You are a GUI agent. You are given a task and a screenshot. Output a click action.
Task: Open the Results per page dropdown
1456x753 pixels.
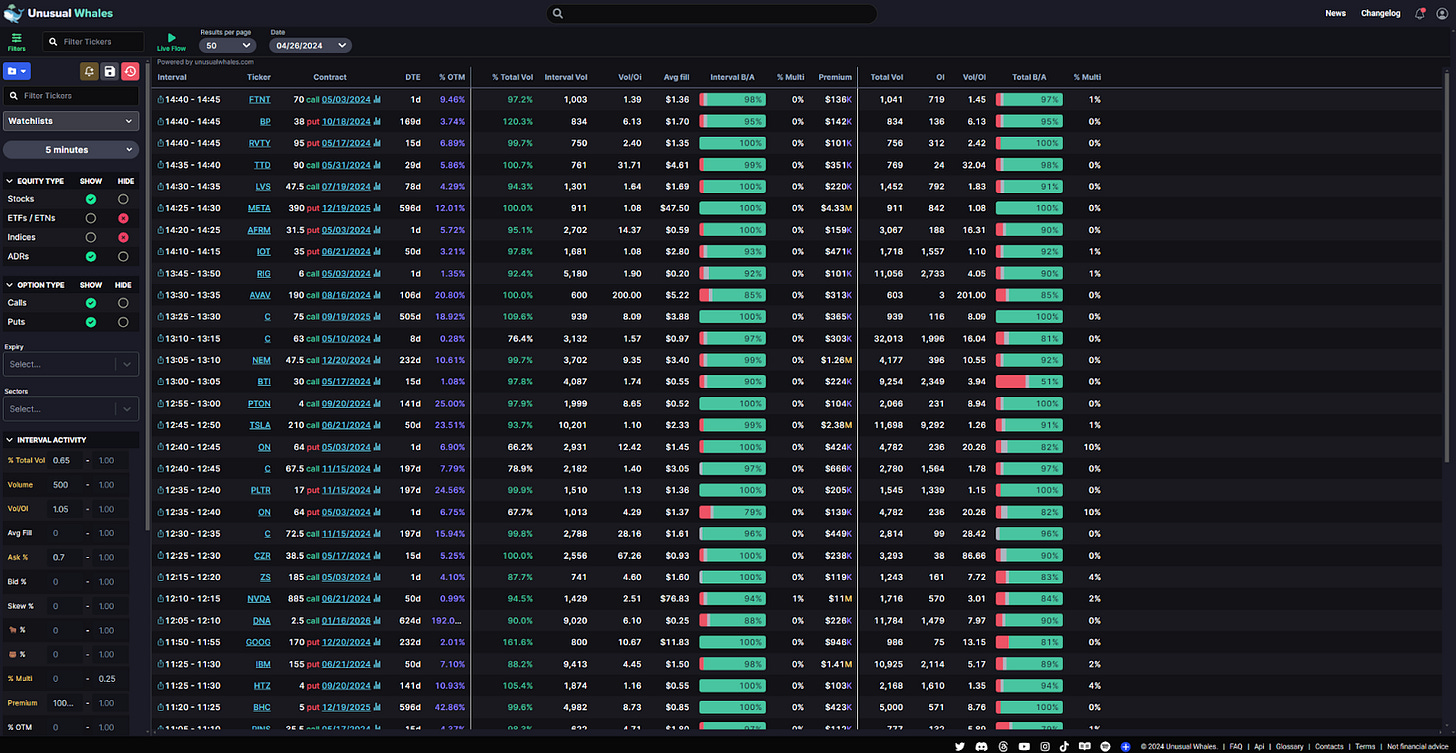coord(228,45)
